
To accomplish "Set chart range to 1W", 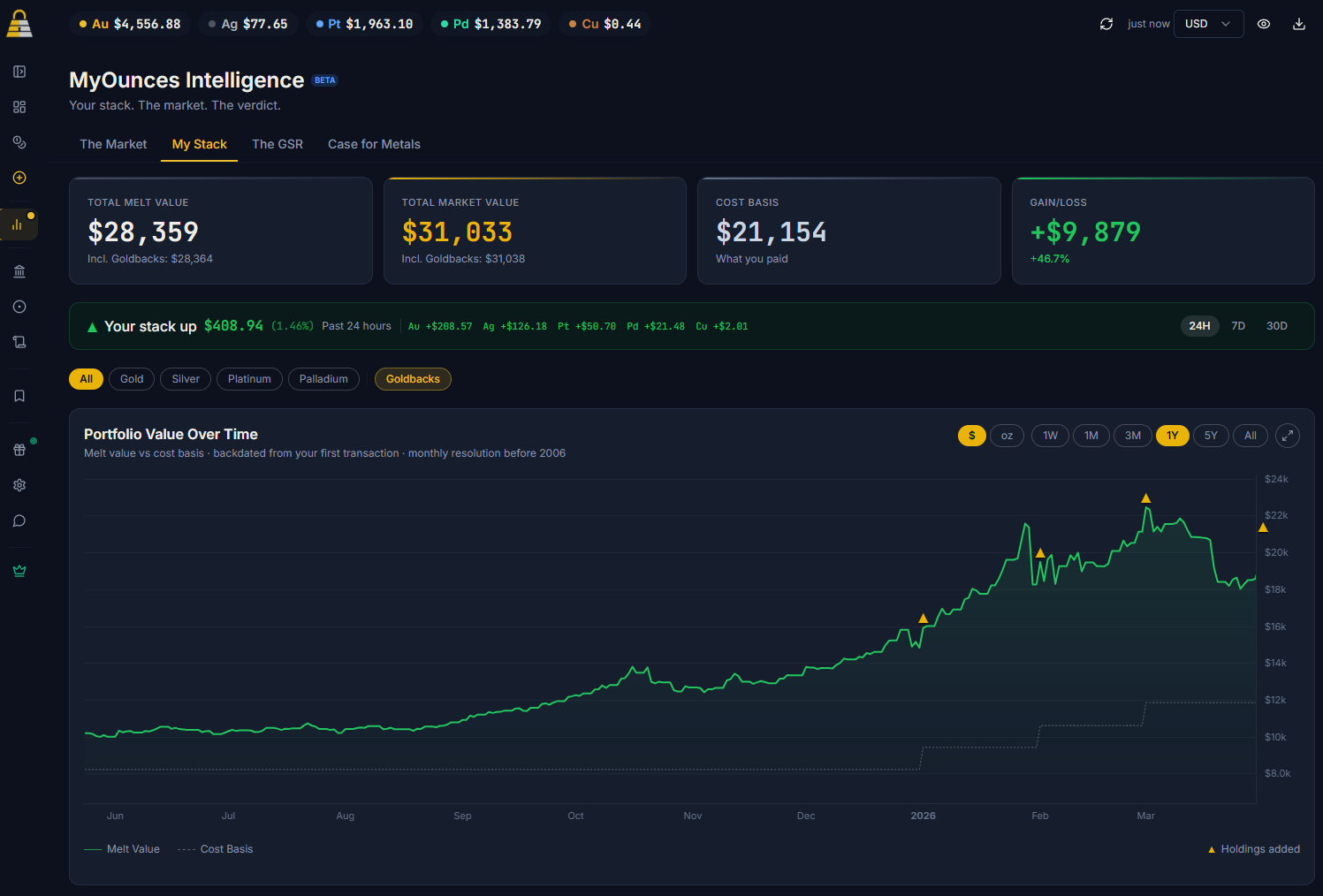I will click(1050, 436).
